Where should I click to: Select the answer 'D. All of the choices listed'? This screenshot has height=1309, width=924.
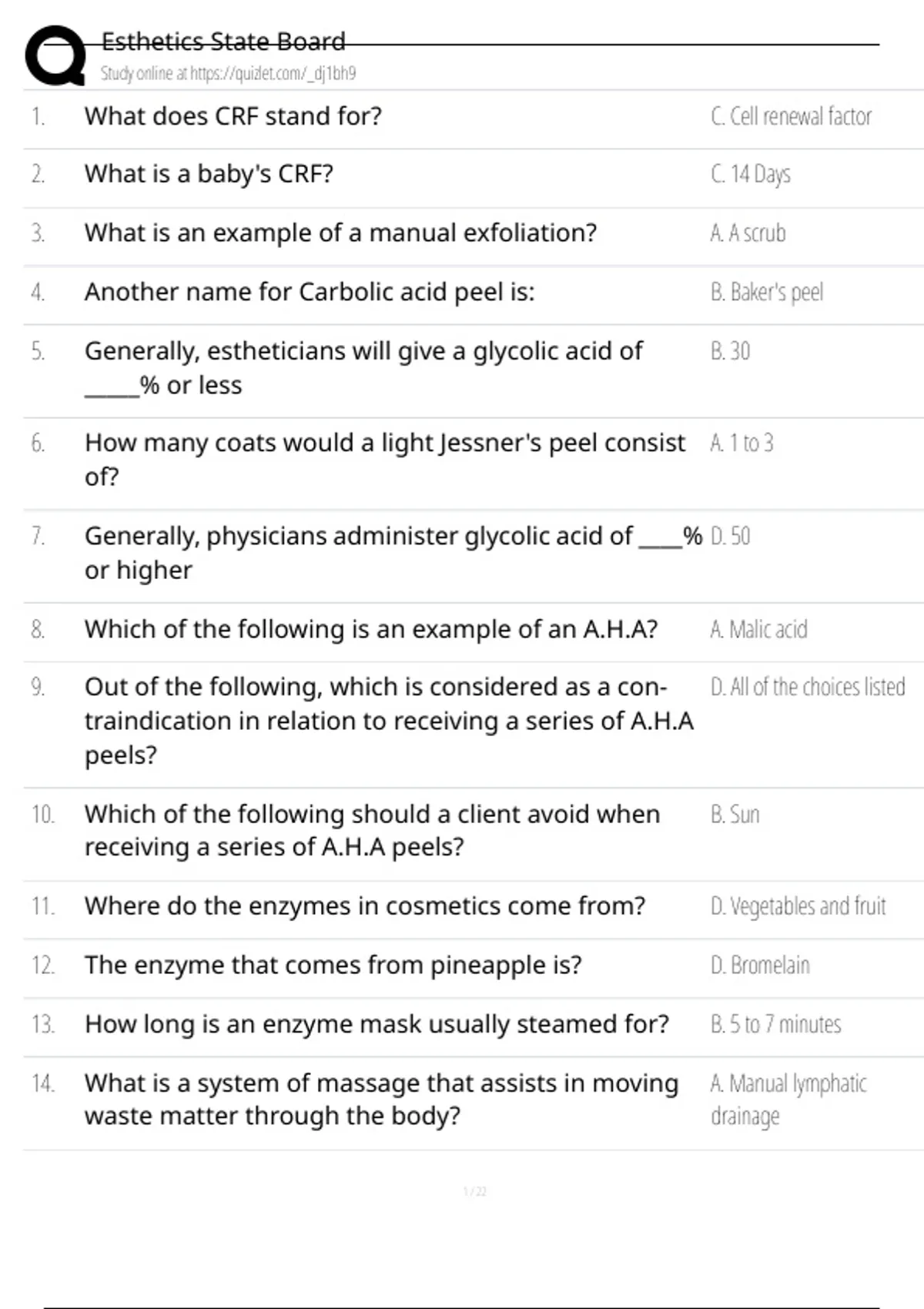pyautogui.click(x=808, y=687)
